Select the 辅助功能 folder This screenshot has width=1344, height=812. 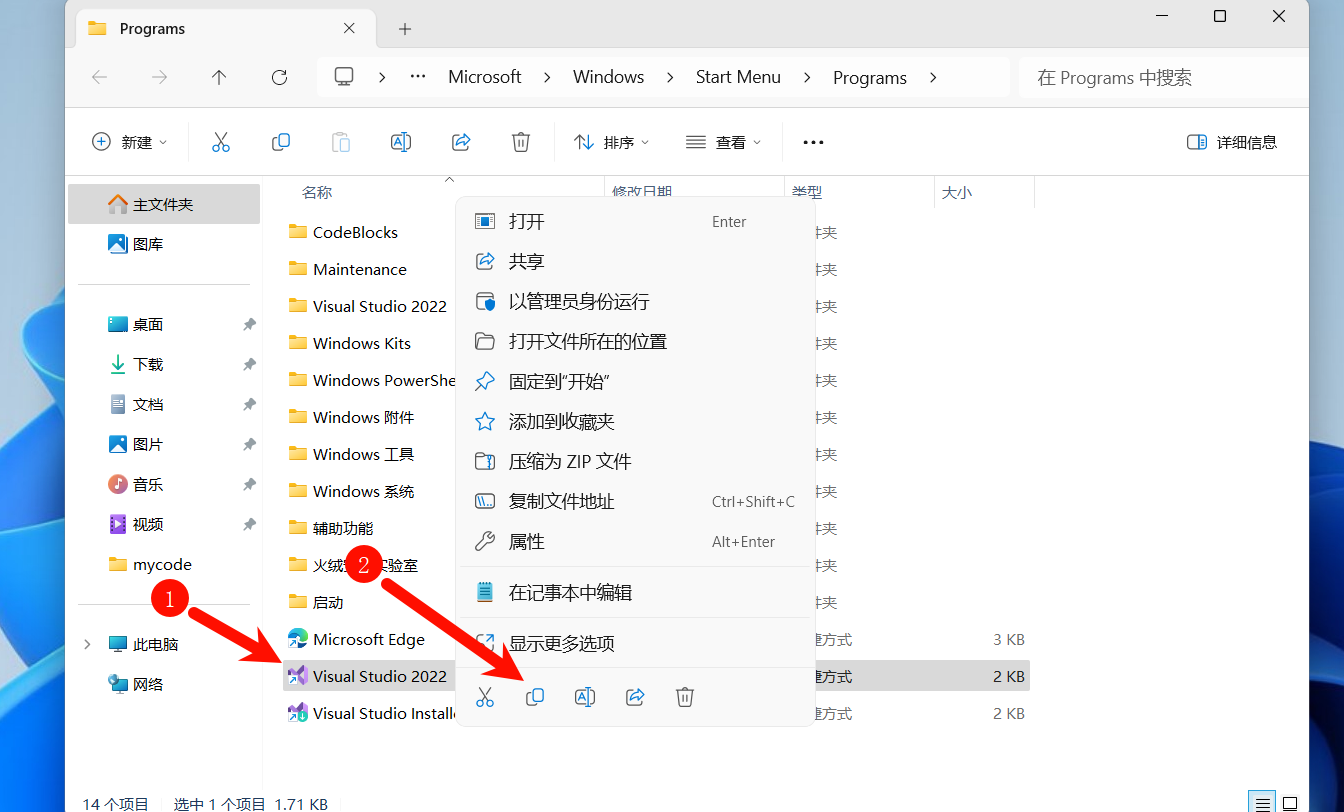[343, 528]
